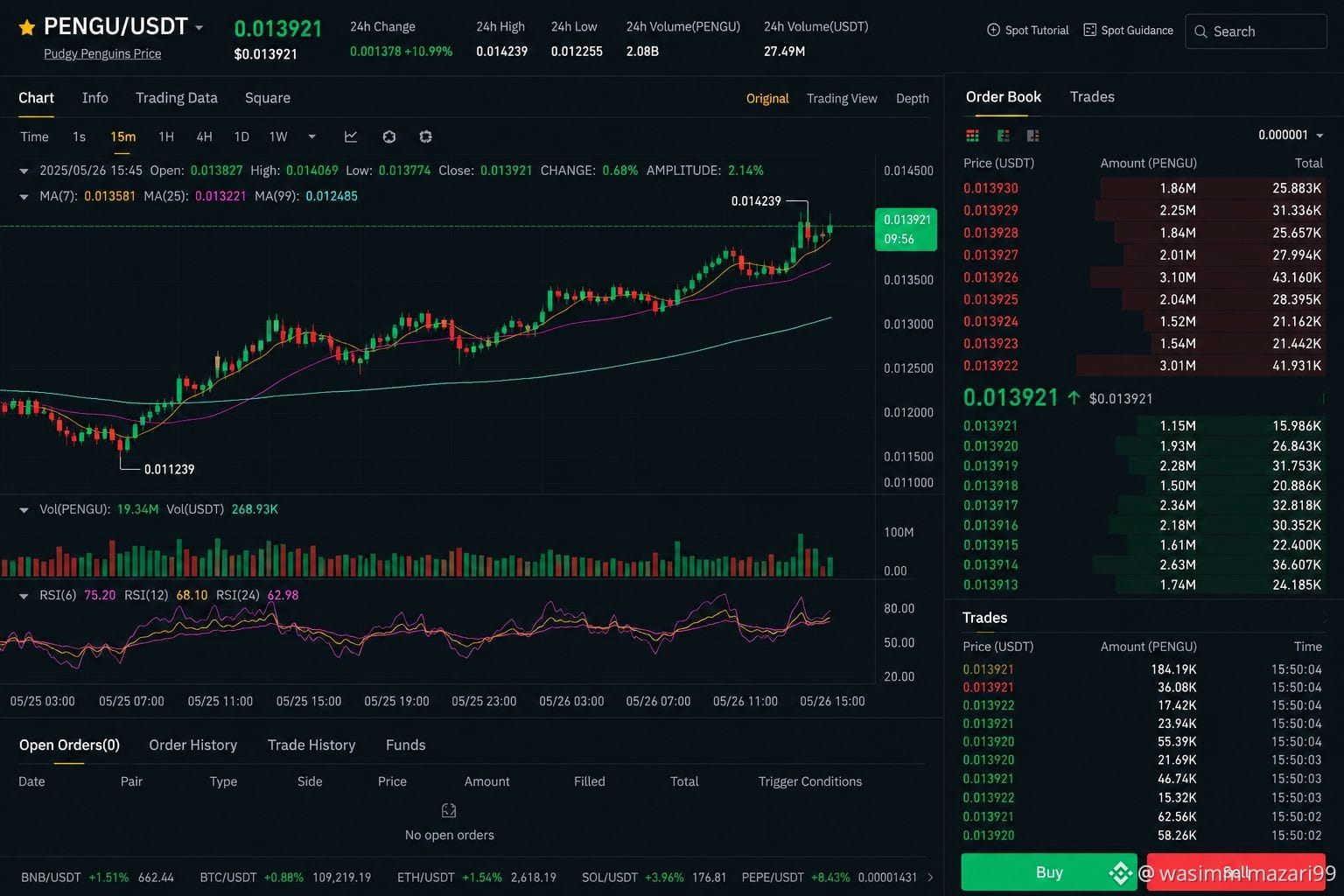Show asks-only order book view icon

[1032, 136]
